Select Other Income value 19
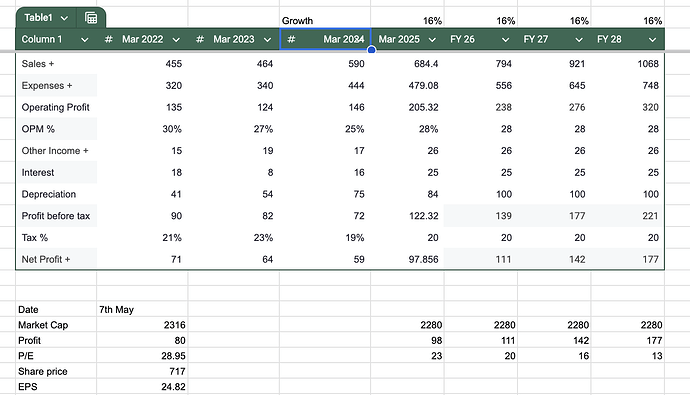 pos(268,151)
